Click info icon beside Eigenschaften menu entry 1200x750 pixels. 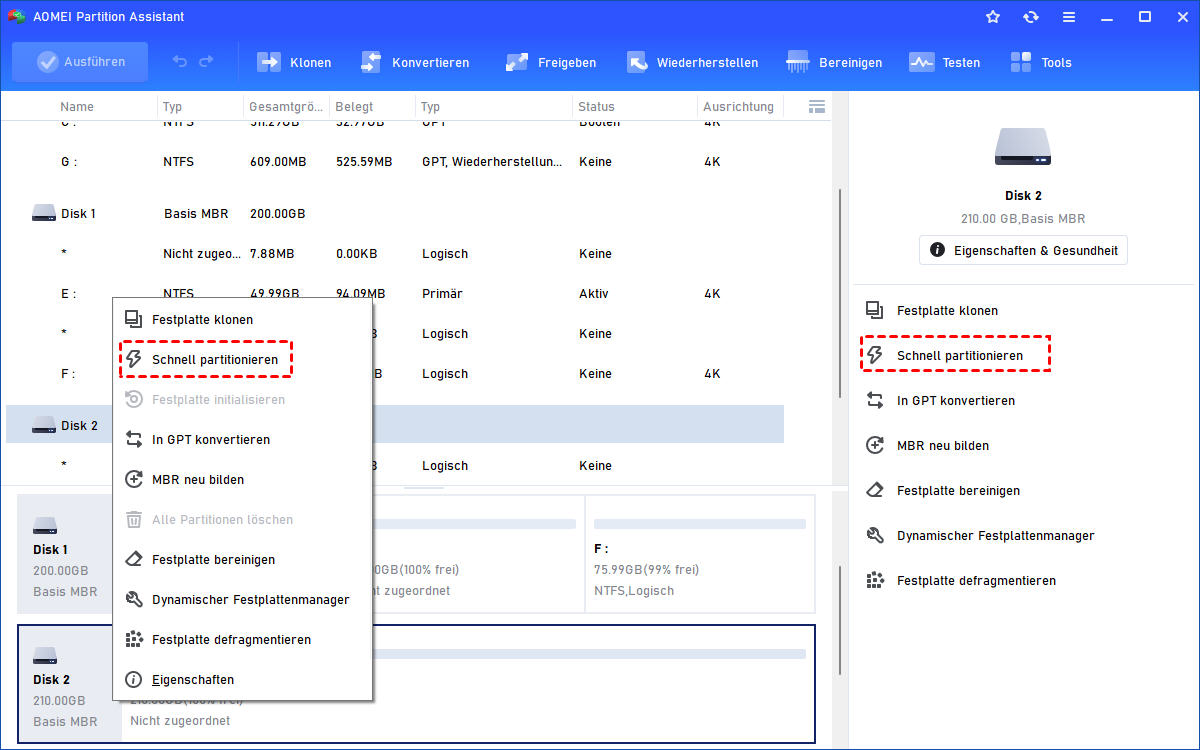tap(133, 679)
